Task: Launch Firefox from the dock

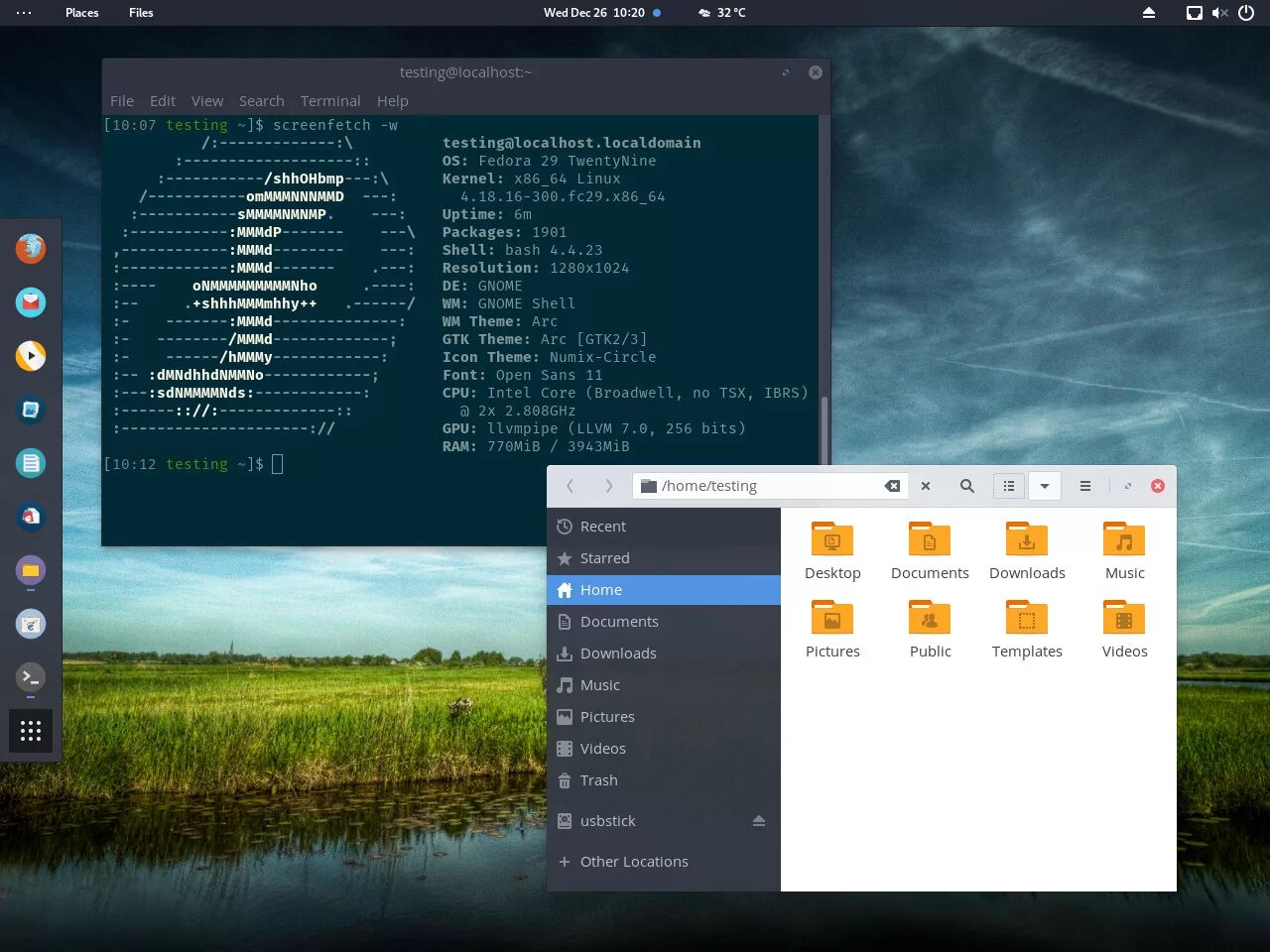Action: pos(31,248)
